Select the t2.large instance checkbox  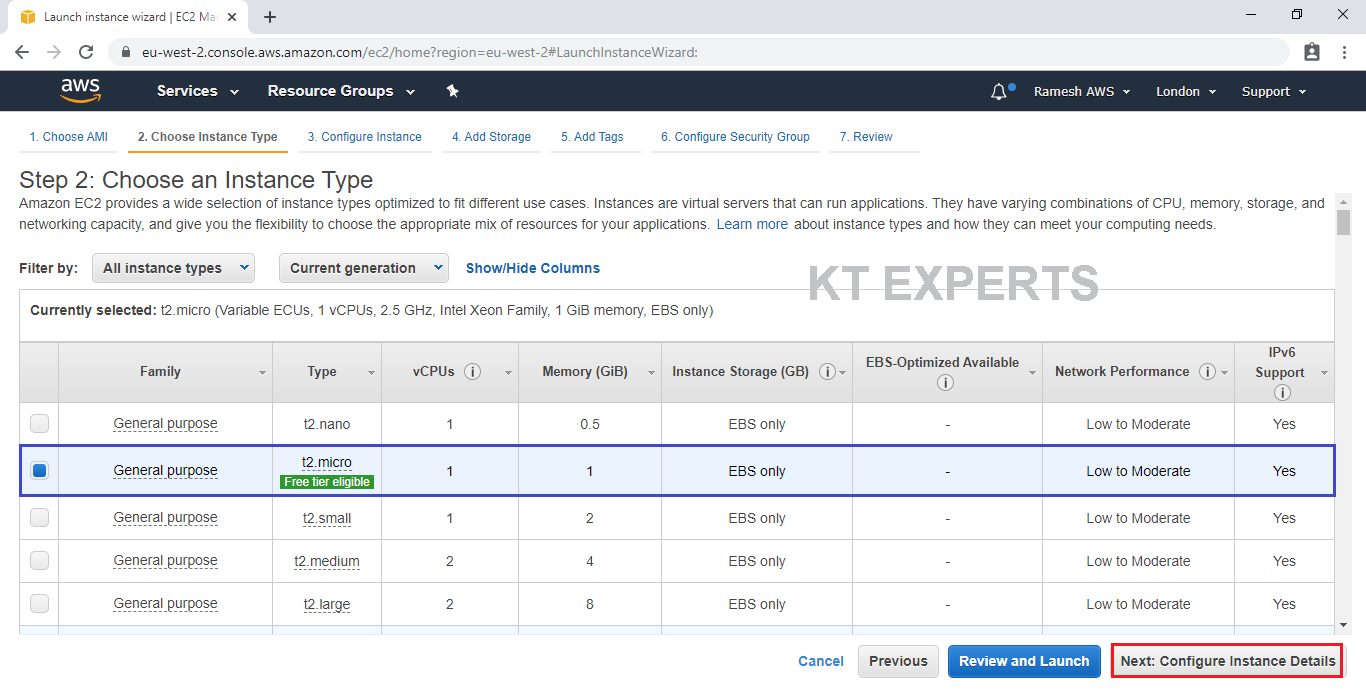[x=39, y=604]
